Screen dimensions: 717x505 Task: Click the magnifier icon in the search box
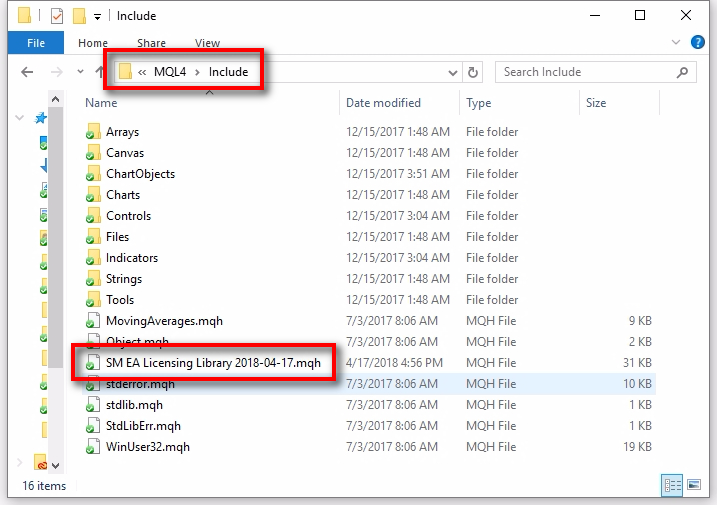click(x=684, y=72)
